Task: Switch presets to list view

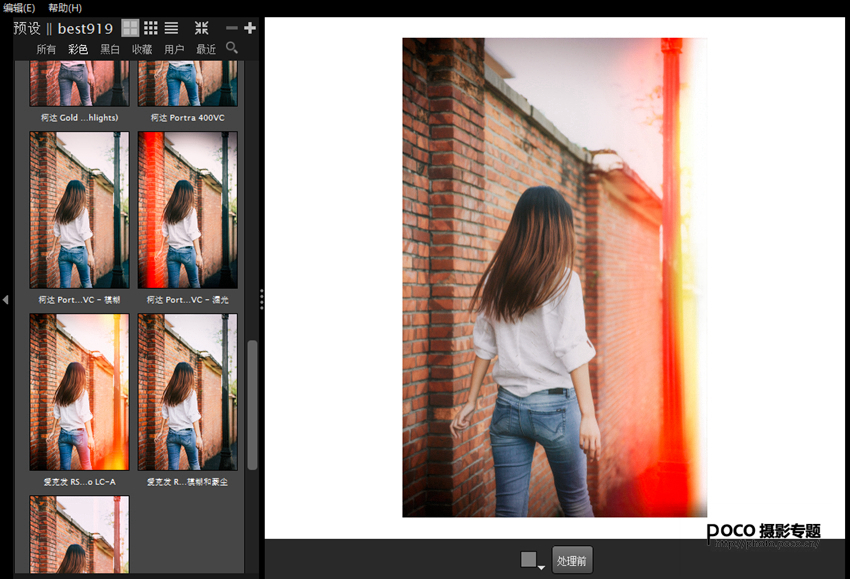Action: 171,28
